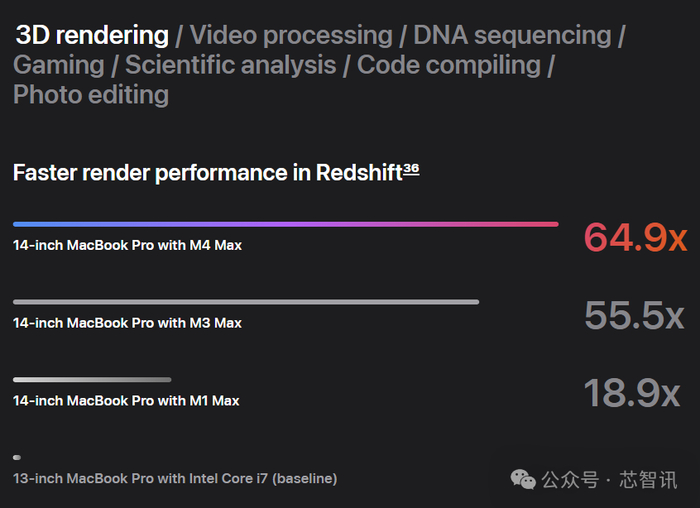Select the 3D rendering tab

point(92,35)
